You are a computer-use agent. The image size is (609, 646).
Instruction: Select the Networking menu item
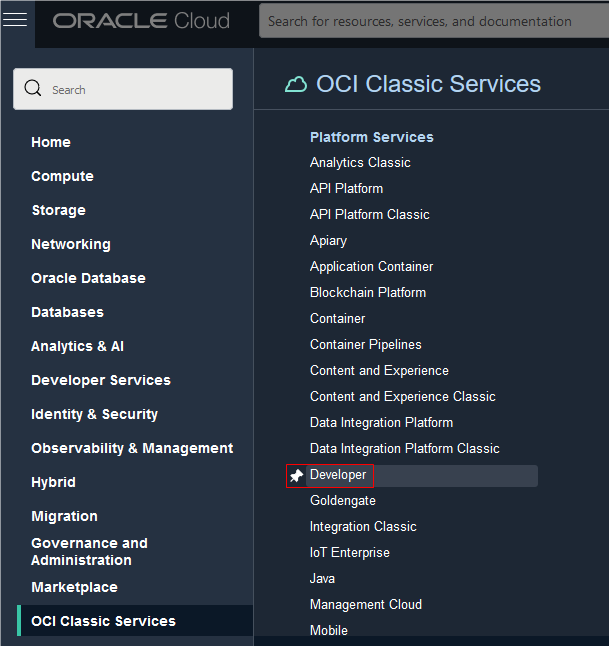pyautogui.click(x=71, y=244)
